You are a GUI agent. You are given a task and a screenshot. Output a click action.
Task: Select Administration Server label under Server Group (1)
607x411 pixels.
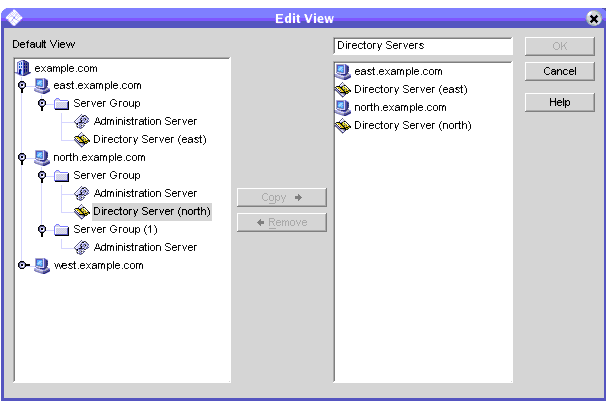point(145,247)
